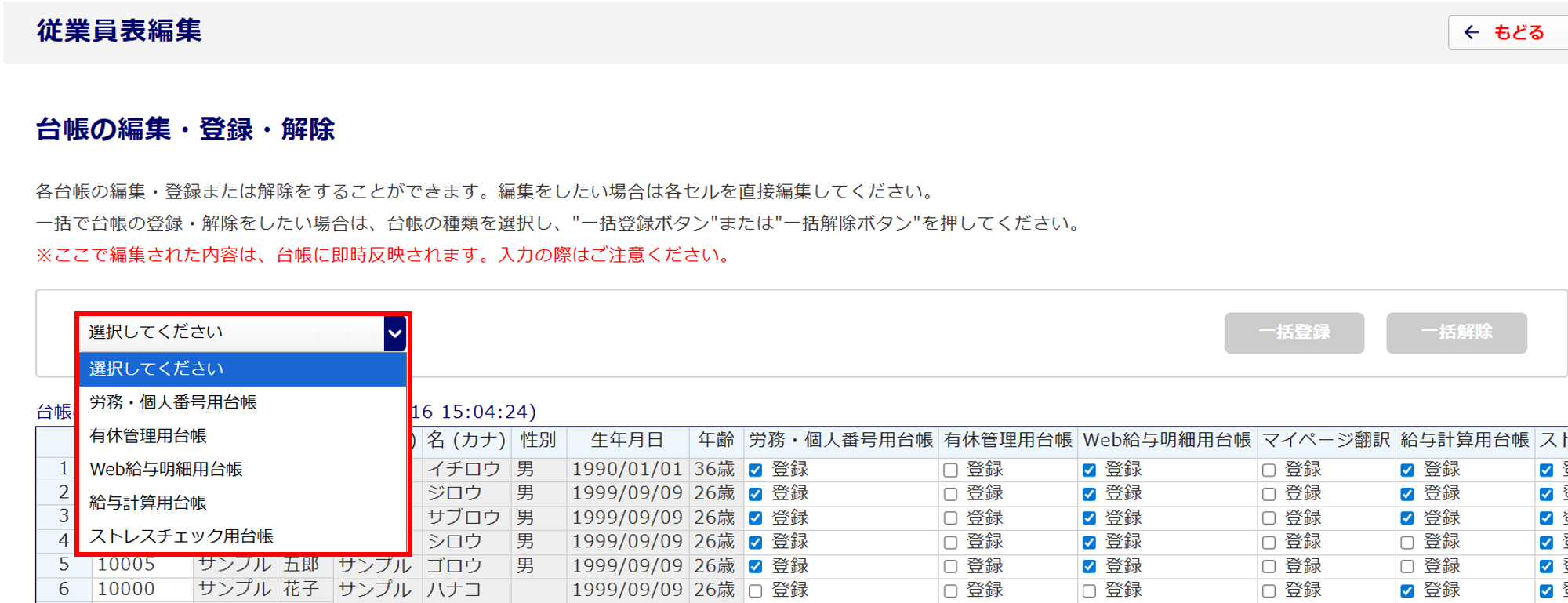Click the 名 (カナ) column header

click(x=466, y=441)
